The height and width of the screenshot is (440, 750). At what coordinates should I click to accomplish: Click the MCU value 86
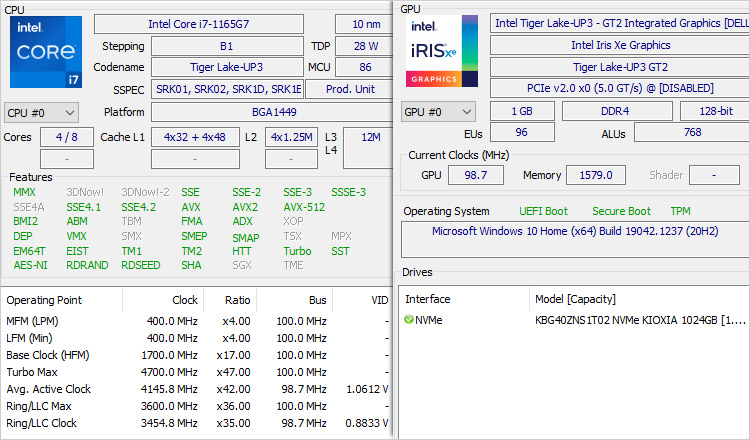[364, 67]
